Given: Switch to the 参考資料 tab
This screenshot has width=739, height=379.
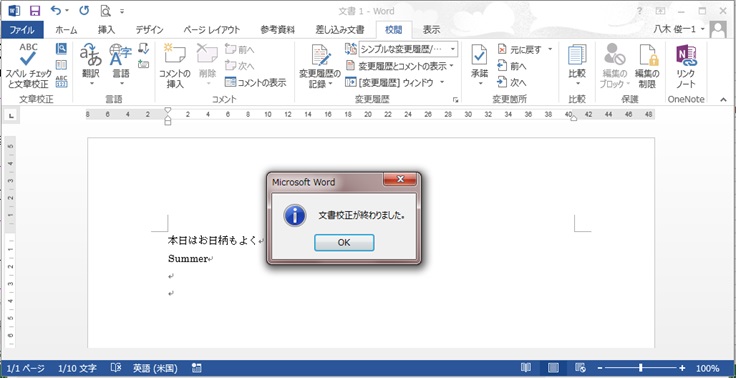Looking at the screenshot, I should 278,30.
